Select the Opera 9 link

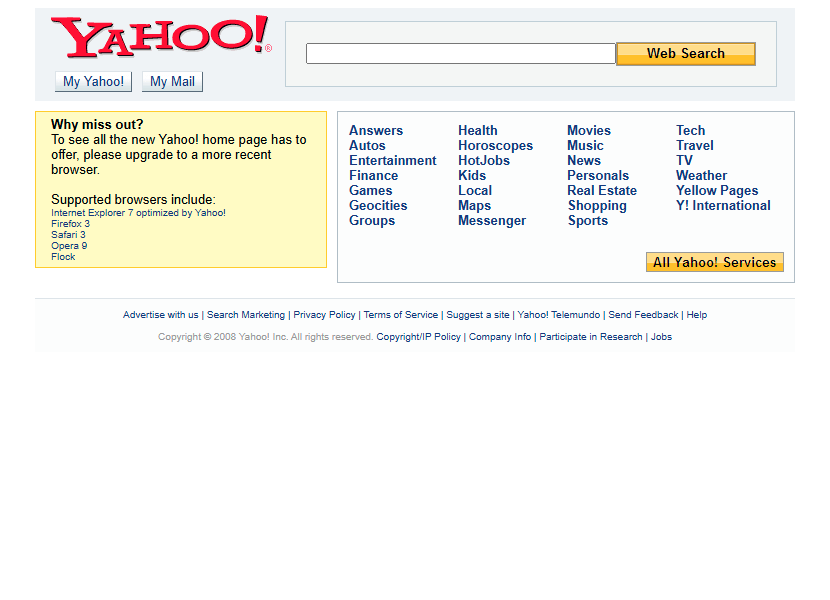point(69,246)
